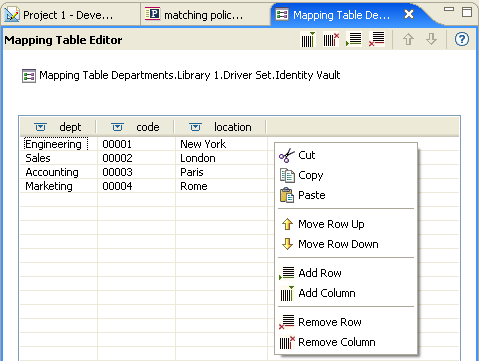Choose Remove Column in context menu
Viewport: 479px width, 361px height.
[x=346, y=342]
